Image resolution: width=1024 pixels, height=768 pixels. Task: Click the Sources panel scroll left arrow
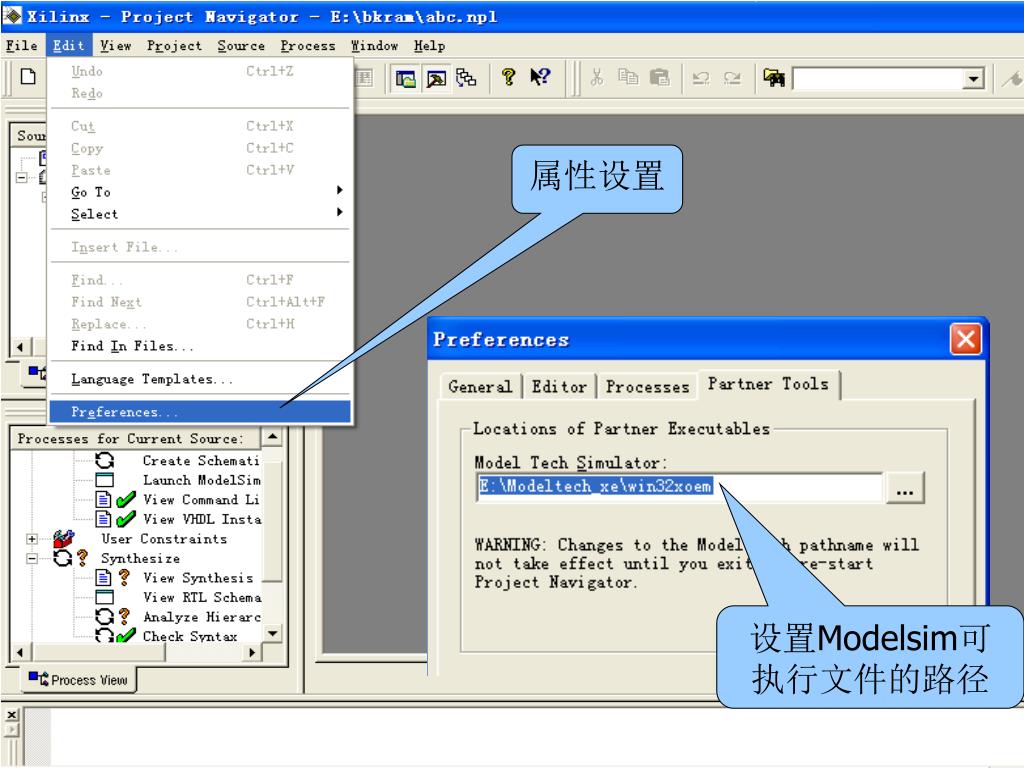[21, 347]
